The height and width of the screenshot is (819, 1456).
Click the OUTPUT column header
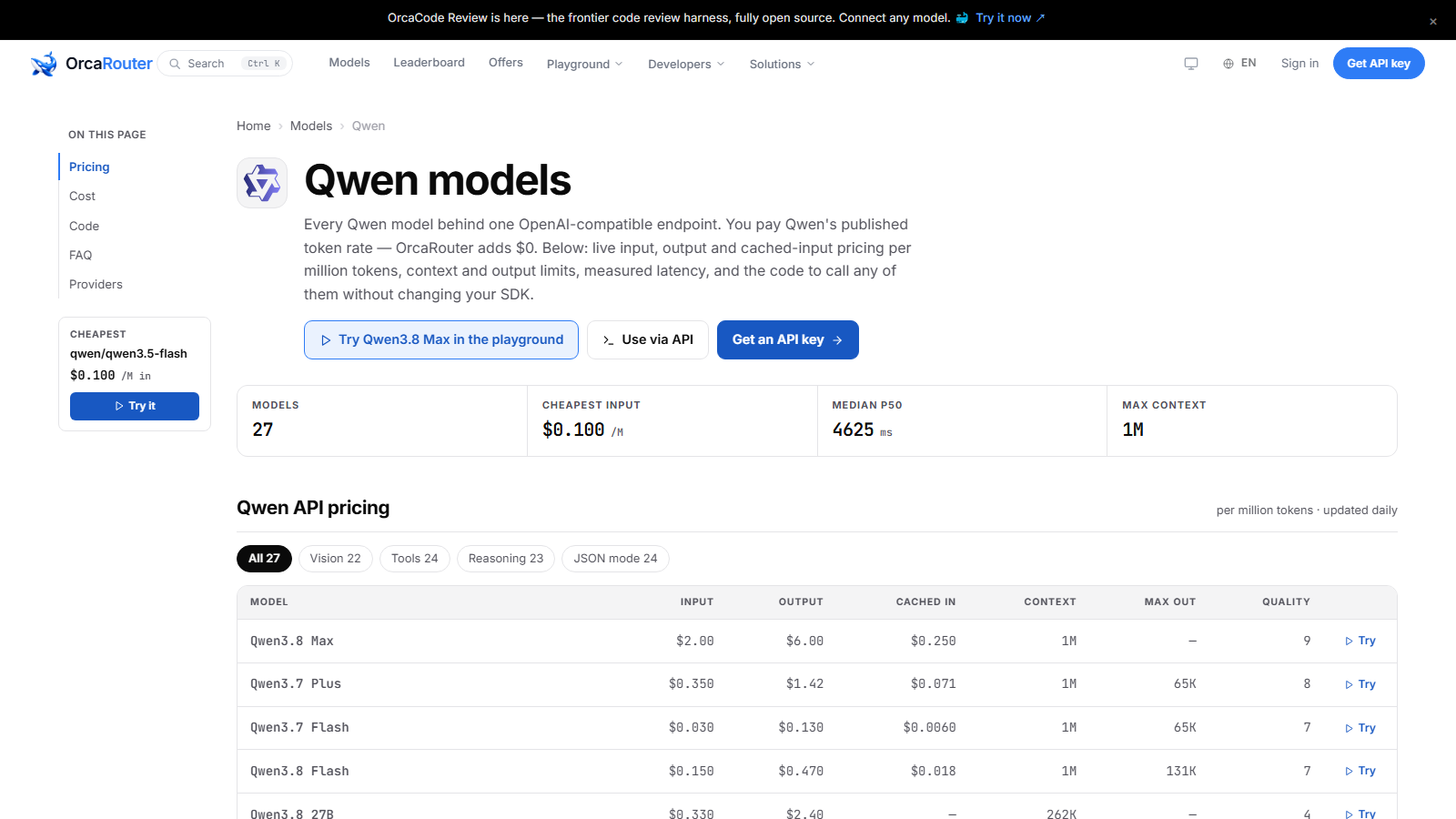click(x=801, y=602)
